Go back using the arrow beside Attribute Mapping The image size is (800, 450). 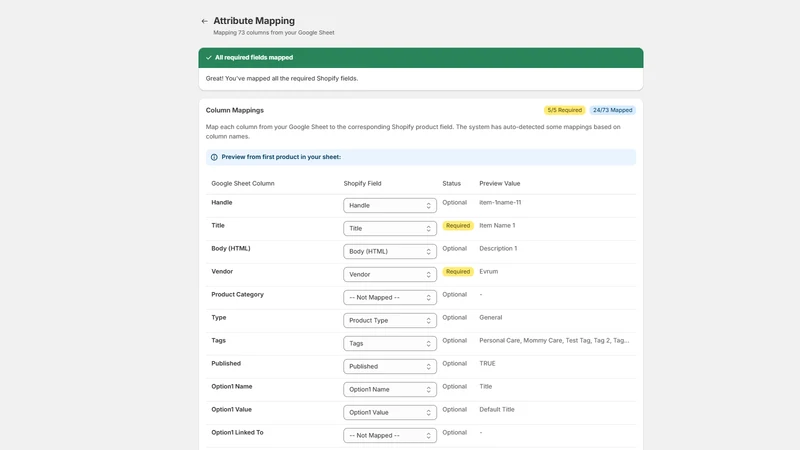pyautogui.click(x=204, y=21)
